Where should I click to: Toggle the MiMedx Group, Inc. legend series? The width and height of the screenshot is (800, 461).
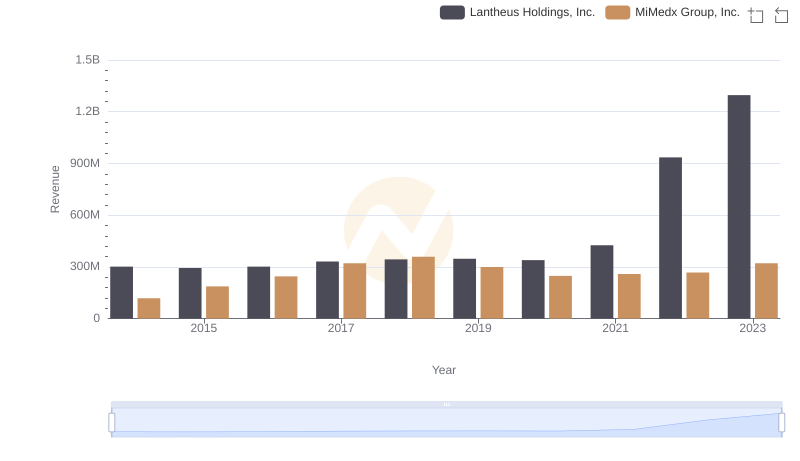tap(672, 12)
